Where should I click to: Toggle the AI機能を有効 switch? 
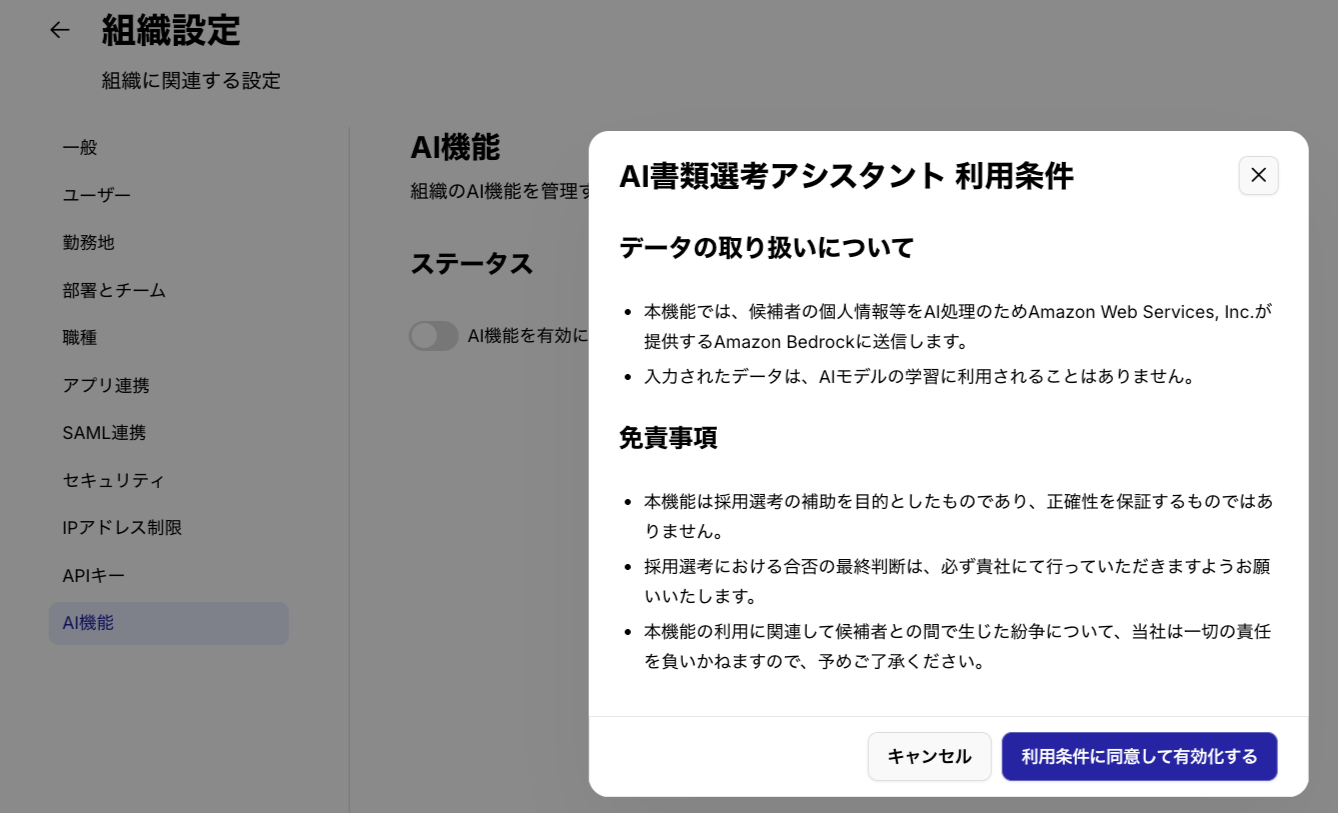[434, 336]
